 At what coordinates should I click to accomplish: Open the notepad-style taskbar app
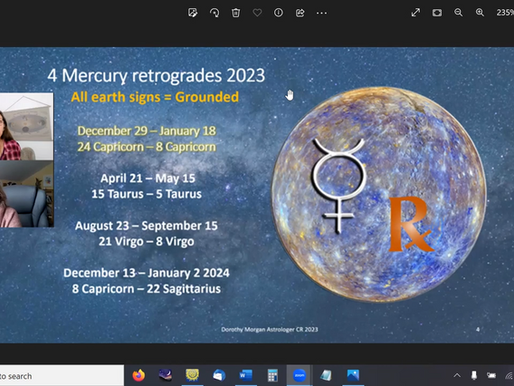point(326,375)
